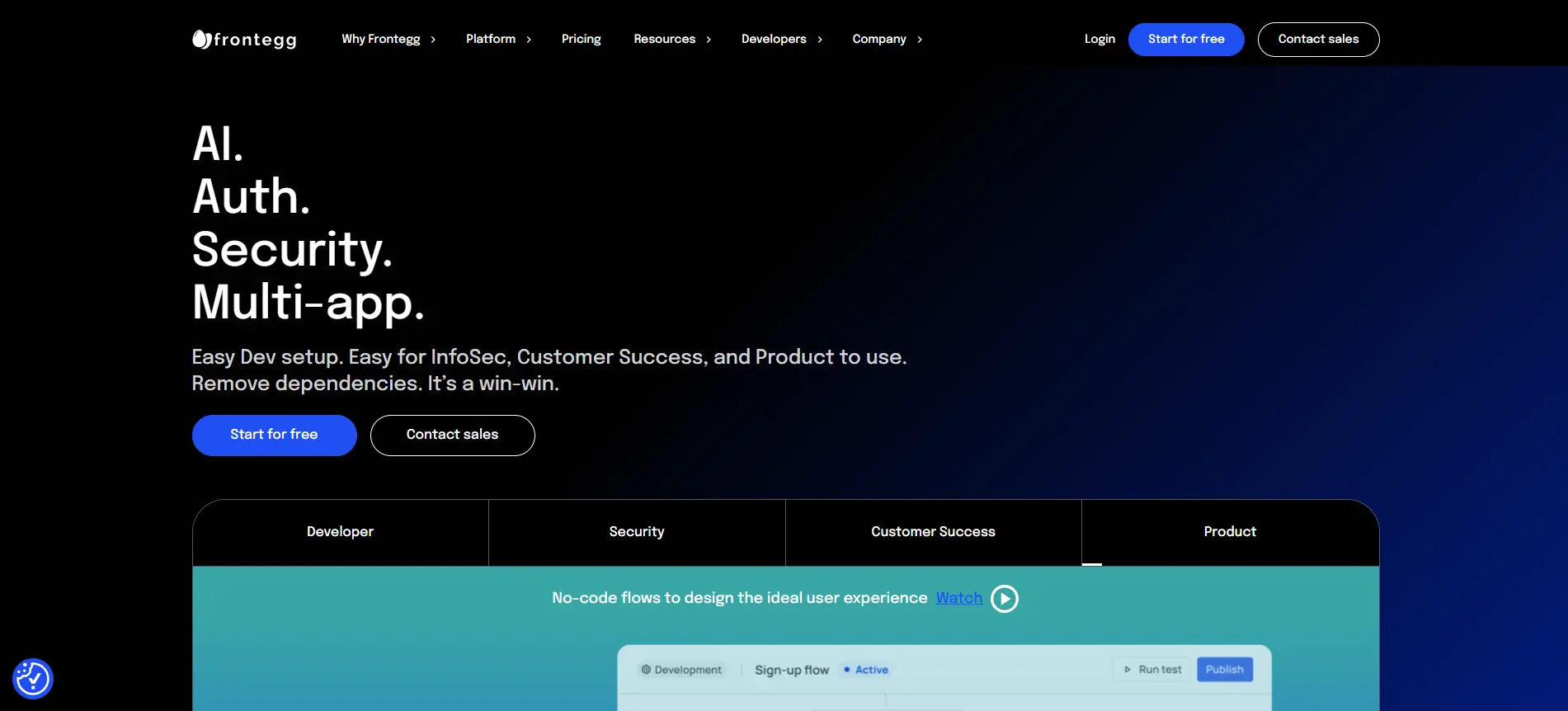The image size is (1568, 711).
Task: Click header Start for free button
Action: coord(1185,40)
